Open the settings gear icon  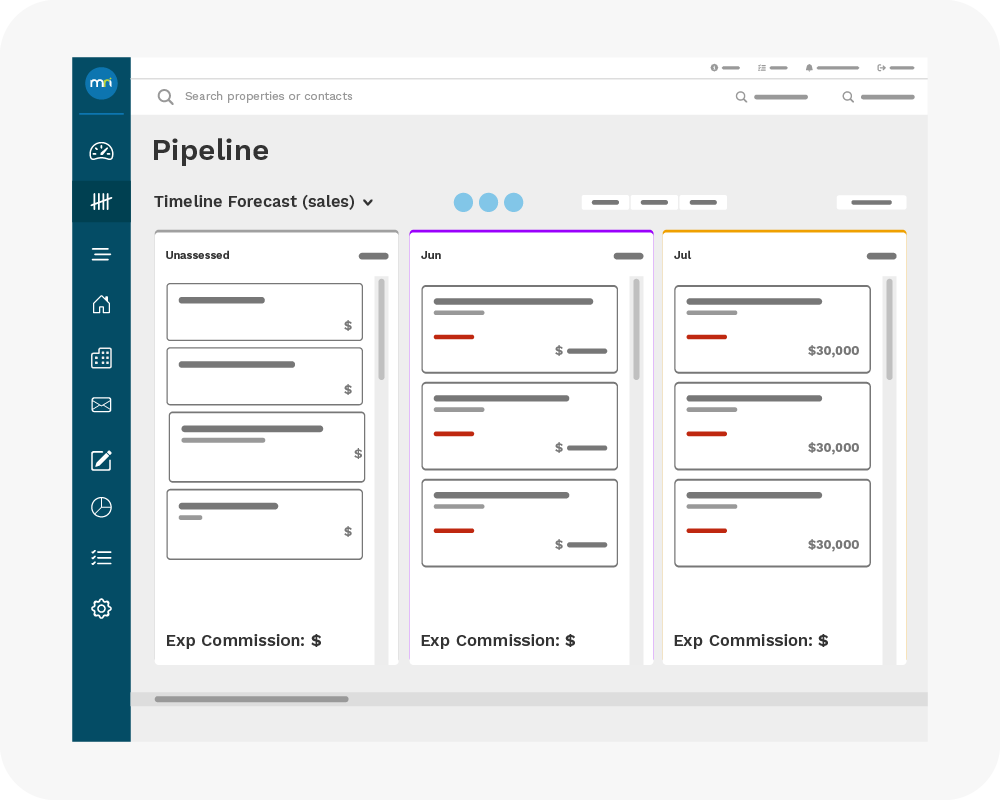pyautogui.click(x=101, y=608)
